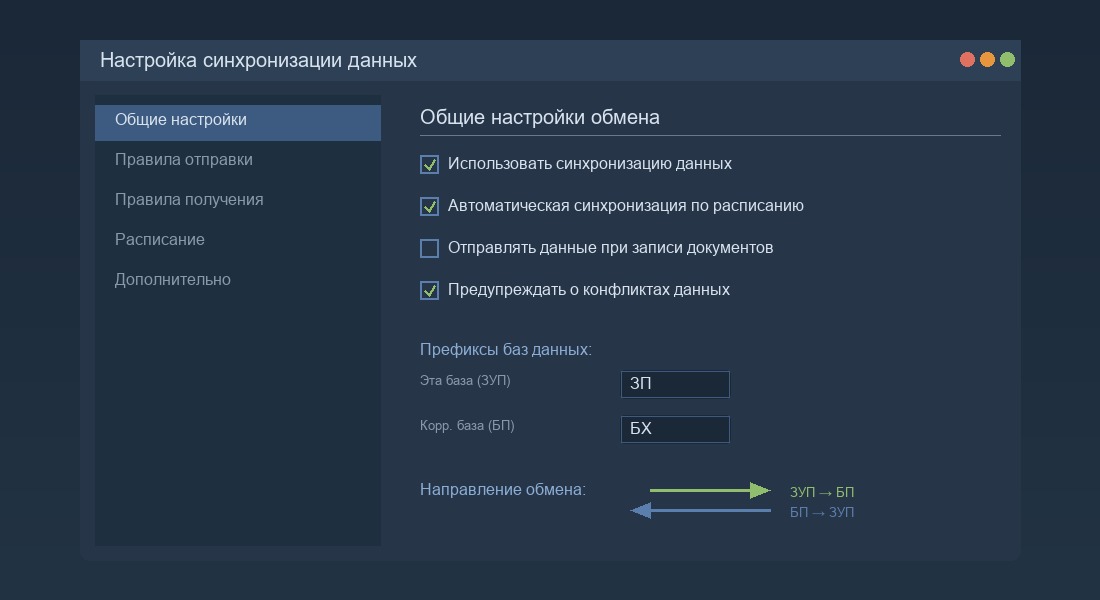
Task: Click the "БП → ЗУП" direction label
Action: 820,511
